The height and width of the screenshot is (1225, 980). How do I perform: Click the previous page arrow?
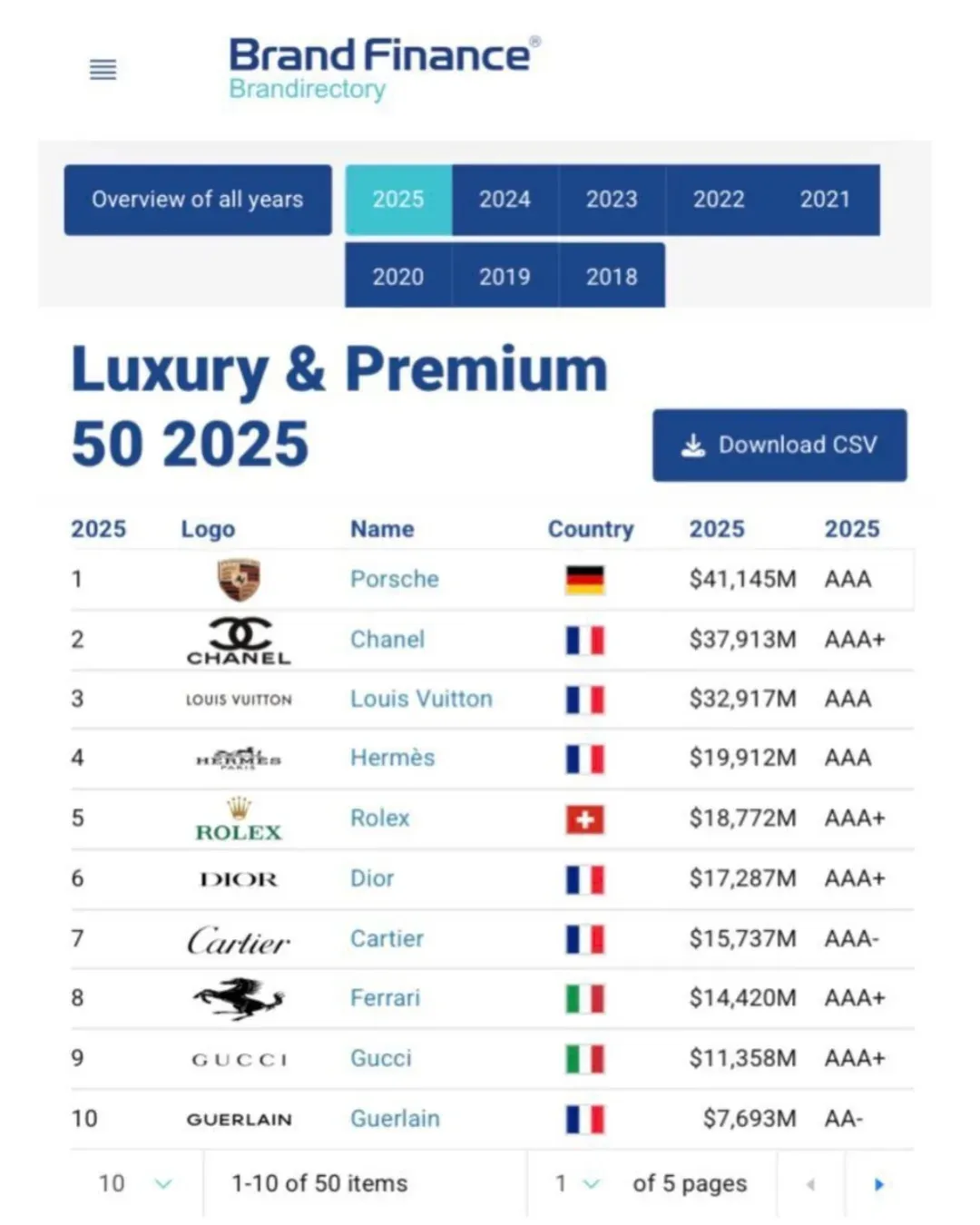coord(810,1184)
